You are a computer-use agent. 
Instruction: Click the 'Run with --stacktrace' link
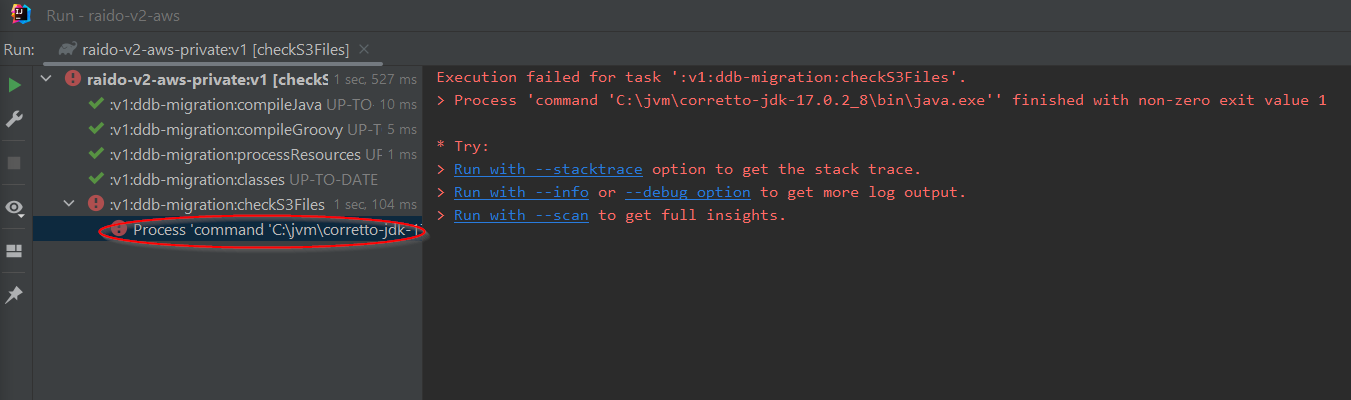[x=548, y=169]
